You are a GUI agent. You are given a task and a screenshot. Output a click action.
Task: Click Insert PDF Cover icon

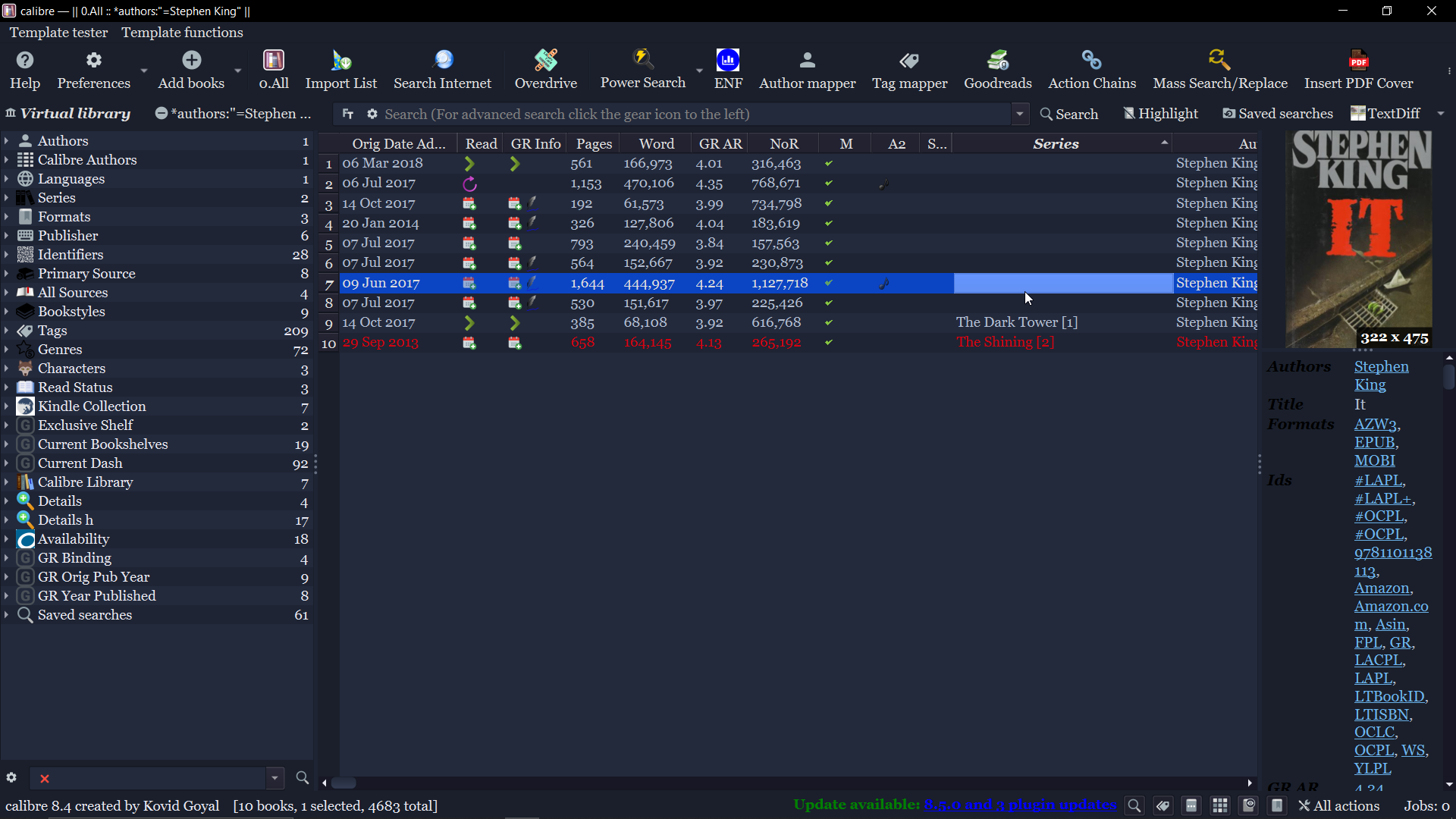[1358, 69]
